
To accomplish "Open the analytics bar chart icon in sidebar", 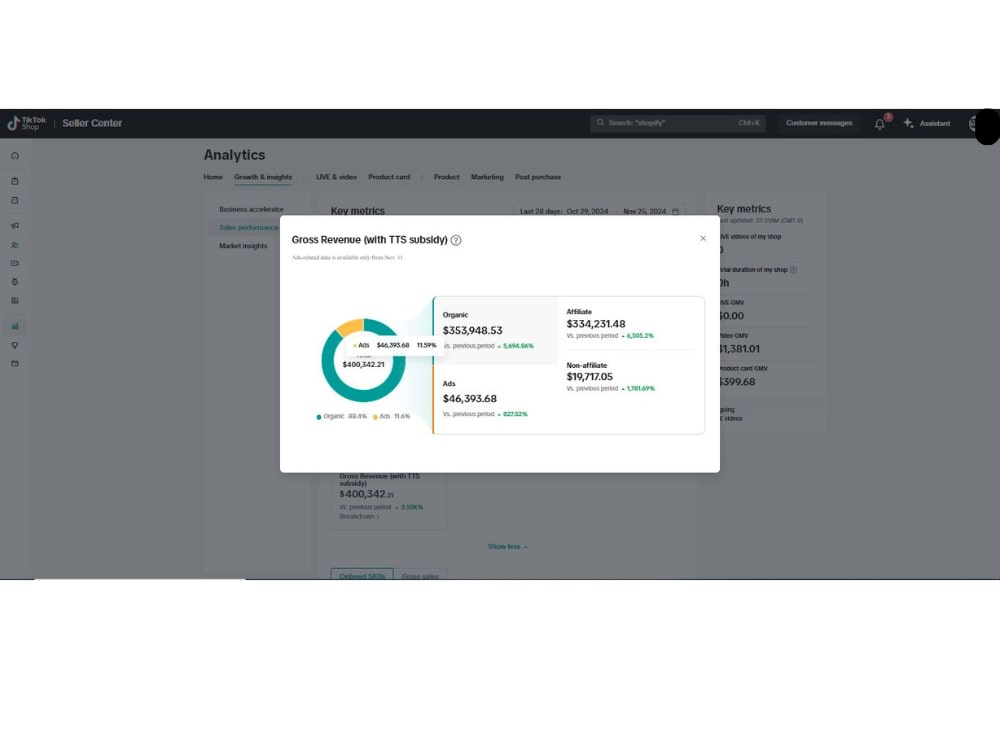I will 15,326.
